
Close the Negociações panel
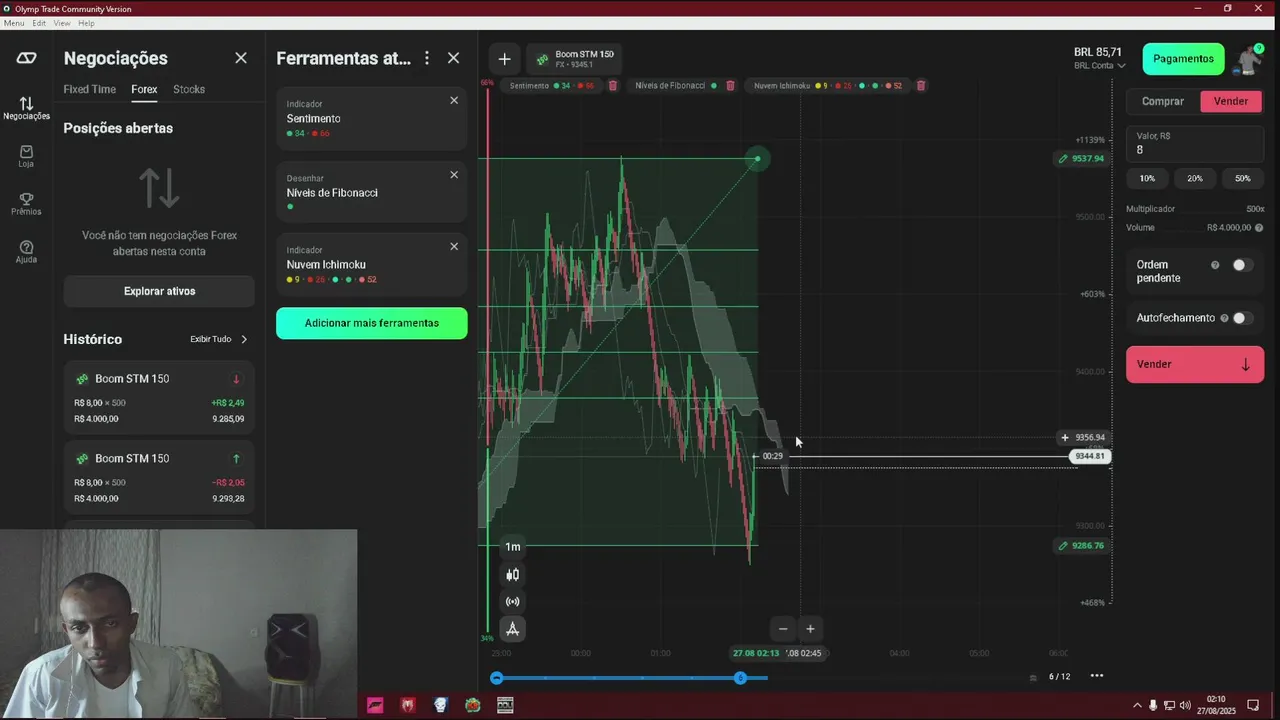coord(241,58)
